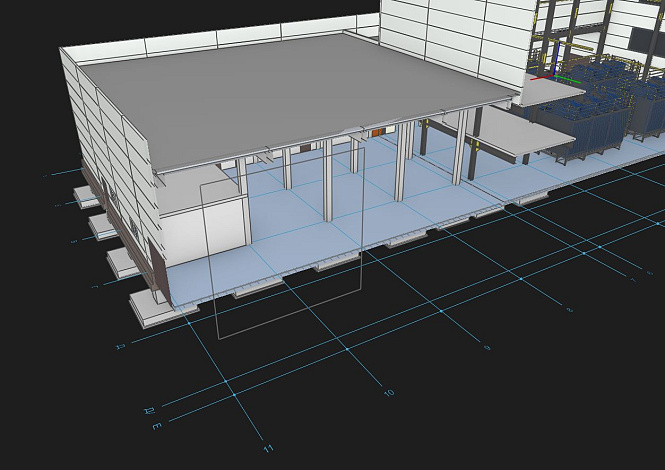665x470 pixels.
Task: Select grid line label 11
Action: [267, 448]
